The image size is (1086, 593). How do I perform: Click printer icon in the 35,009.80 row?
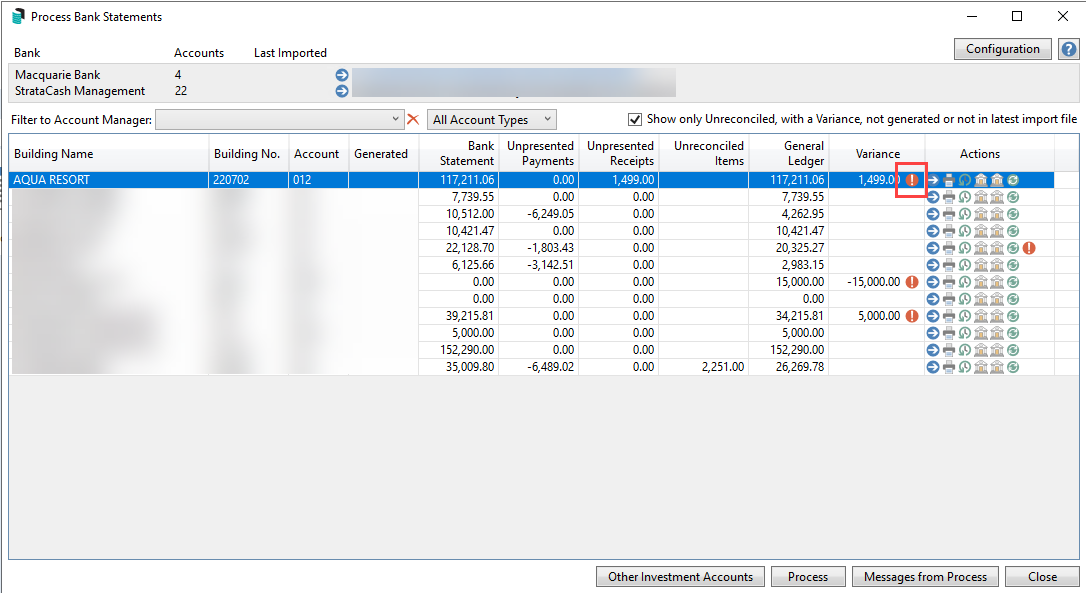[949, 367]
